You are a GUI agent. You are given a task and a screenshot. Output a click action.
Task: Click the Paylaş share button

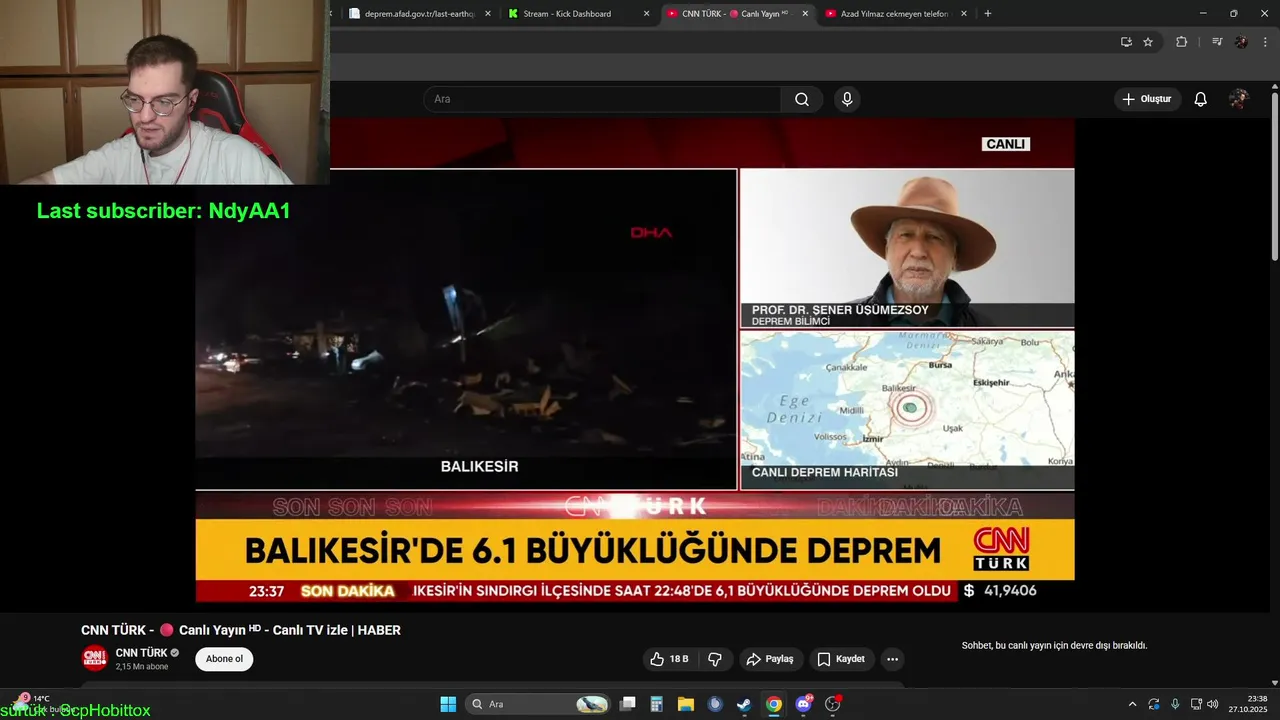pos(770,659)
